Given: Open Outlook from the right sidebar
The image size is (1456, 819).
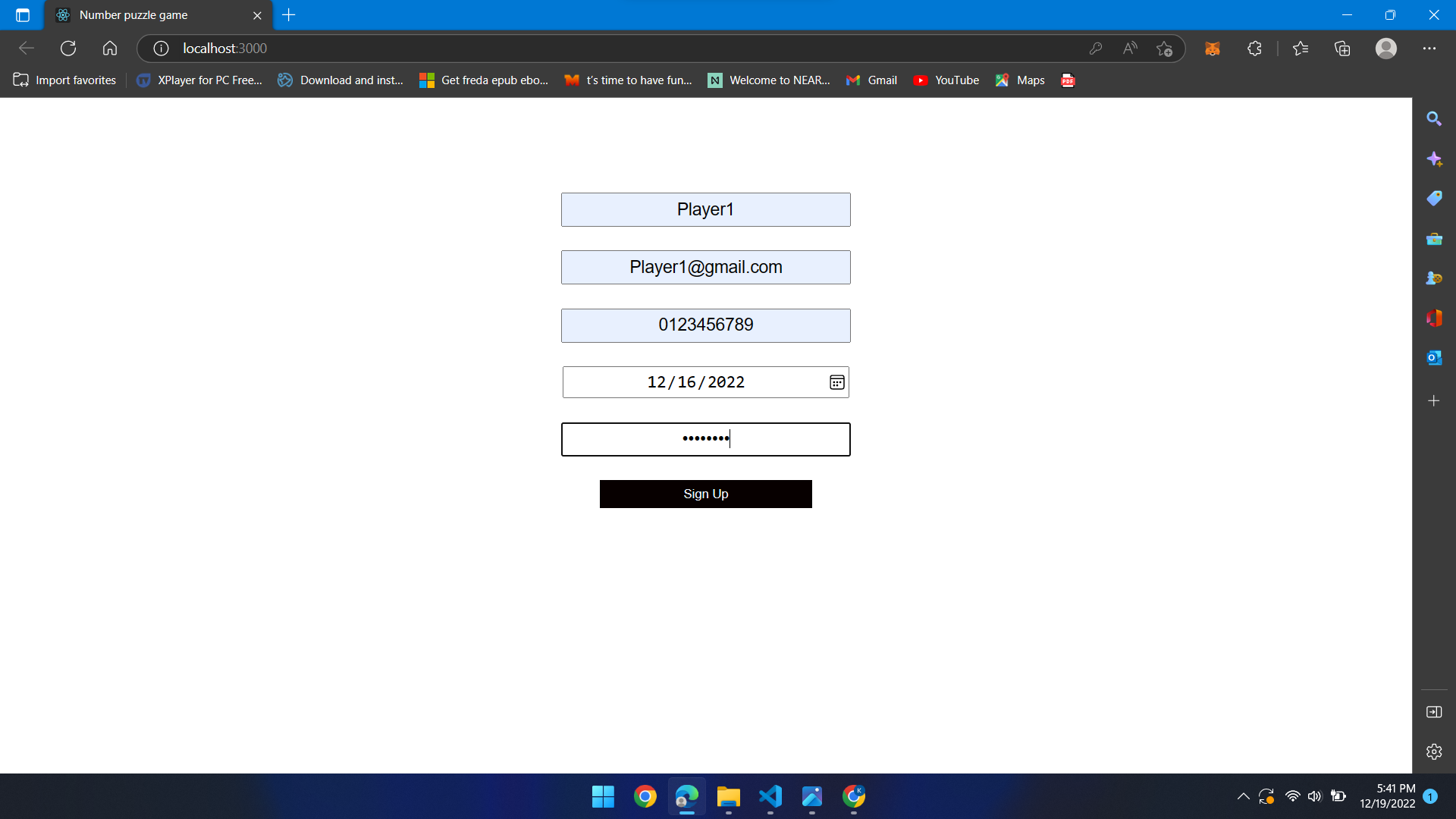Looking at the screenshot, I should pyautogui.click(x=1435, y=357).
